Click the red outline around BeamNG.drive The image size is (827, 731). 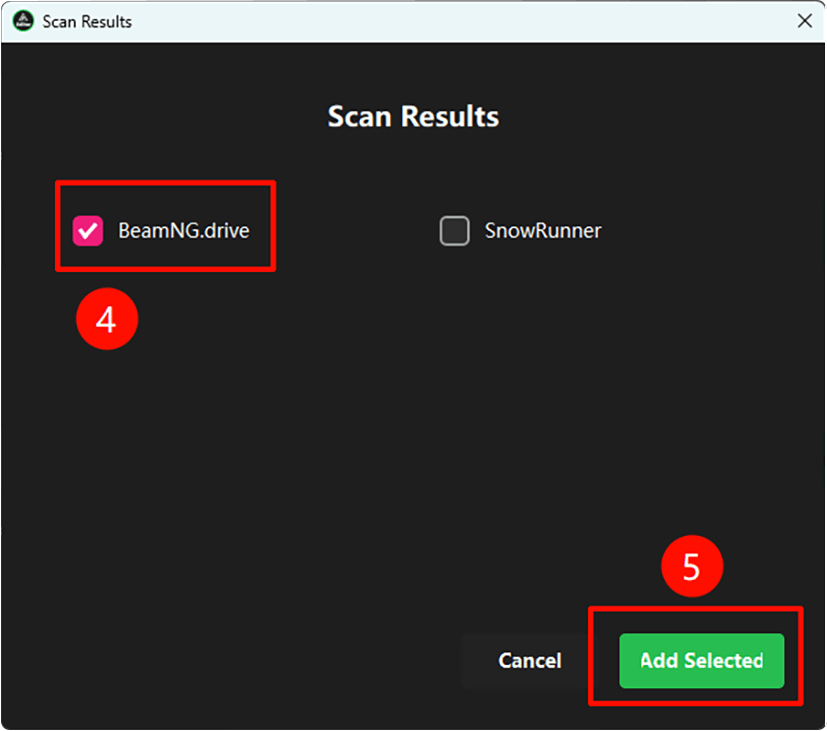[x=165, y=183]
